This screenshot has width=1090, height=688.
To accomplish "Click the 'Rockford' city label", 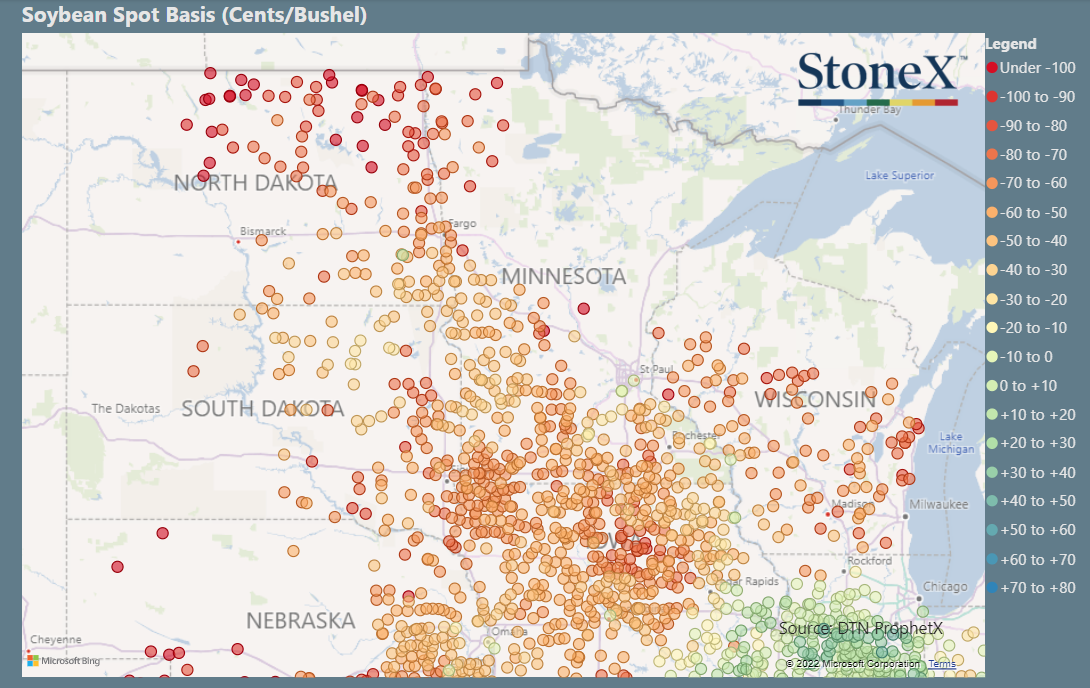I will pos(869,560).
